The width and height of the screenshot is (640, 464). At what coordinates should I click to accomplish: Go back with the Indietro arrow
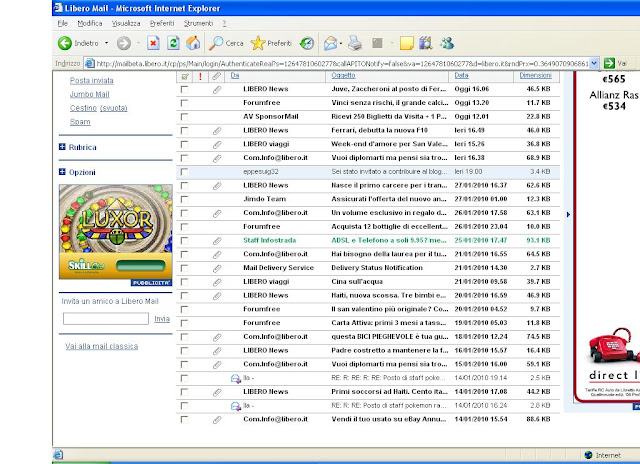(x=65, y=43)
